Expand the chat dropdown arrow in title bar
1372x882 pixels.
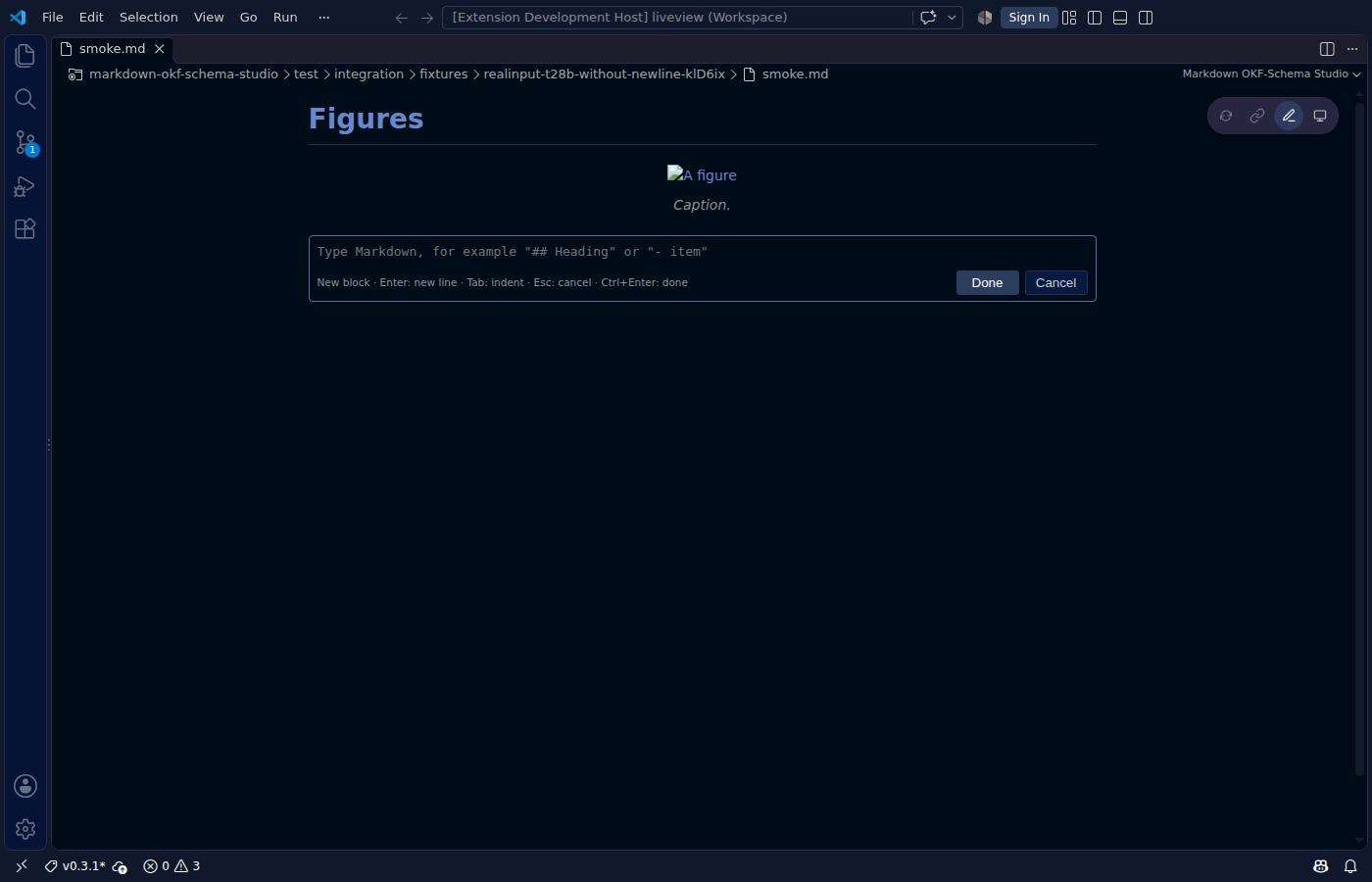point(952,18)
